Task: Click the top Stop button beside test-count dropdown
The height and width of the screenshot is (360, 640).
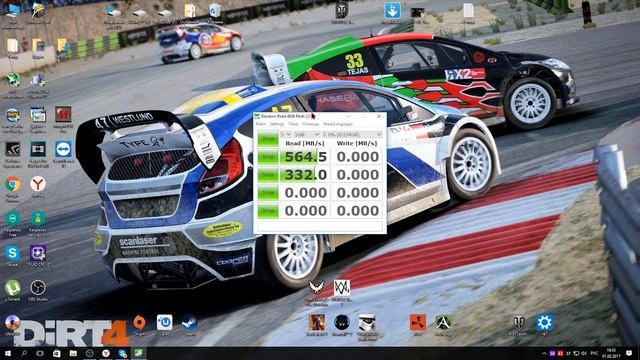Action: (268, 139)
